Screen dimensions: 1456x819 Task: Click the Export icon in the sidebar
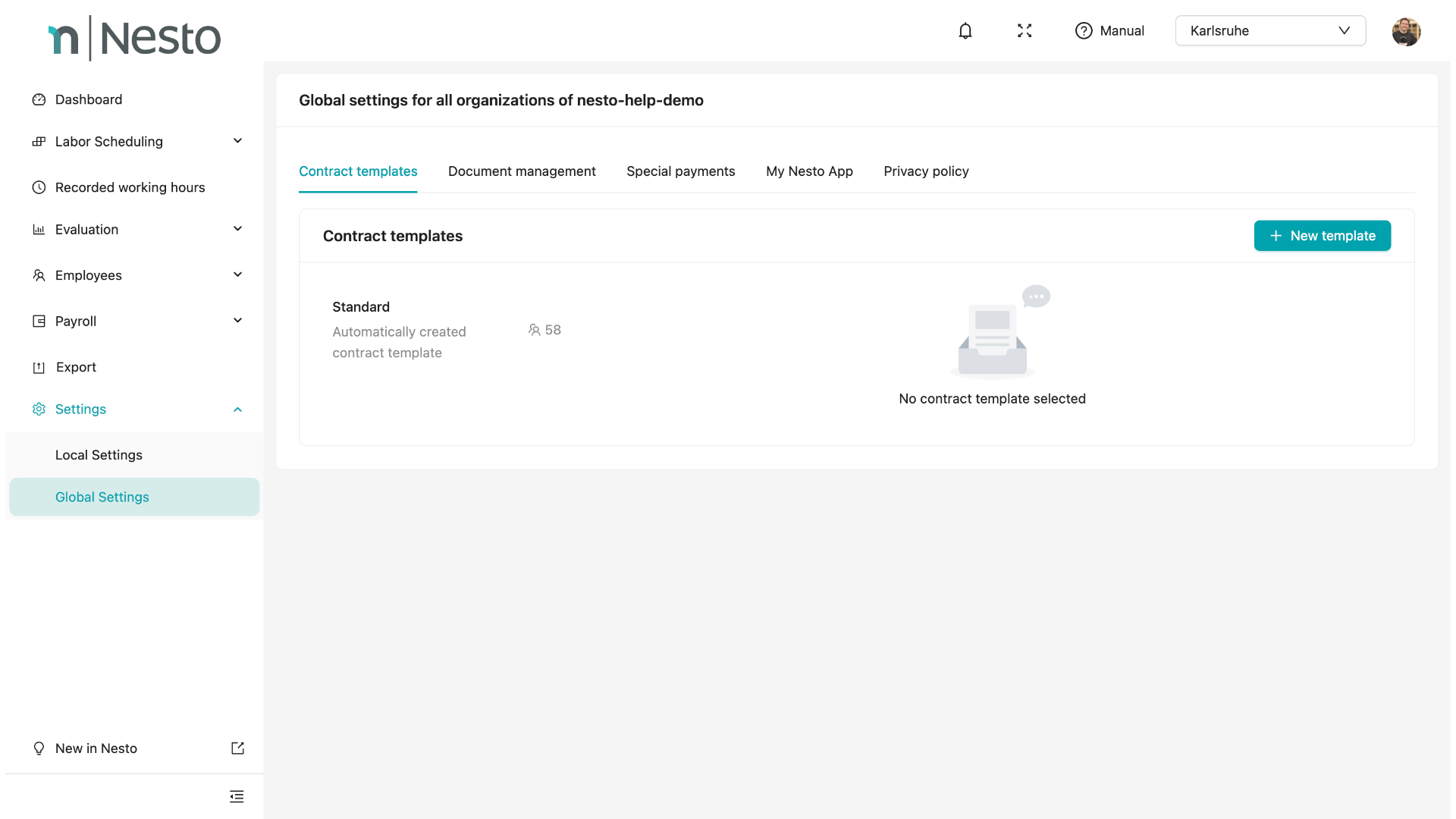(39, 368)
